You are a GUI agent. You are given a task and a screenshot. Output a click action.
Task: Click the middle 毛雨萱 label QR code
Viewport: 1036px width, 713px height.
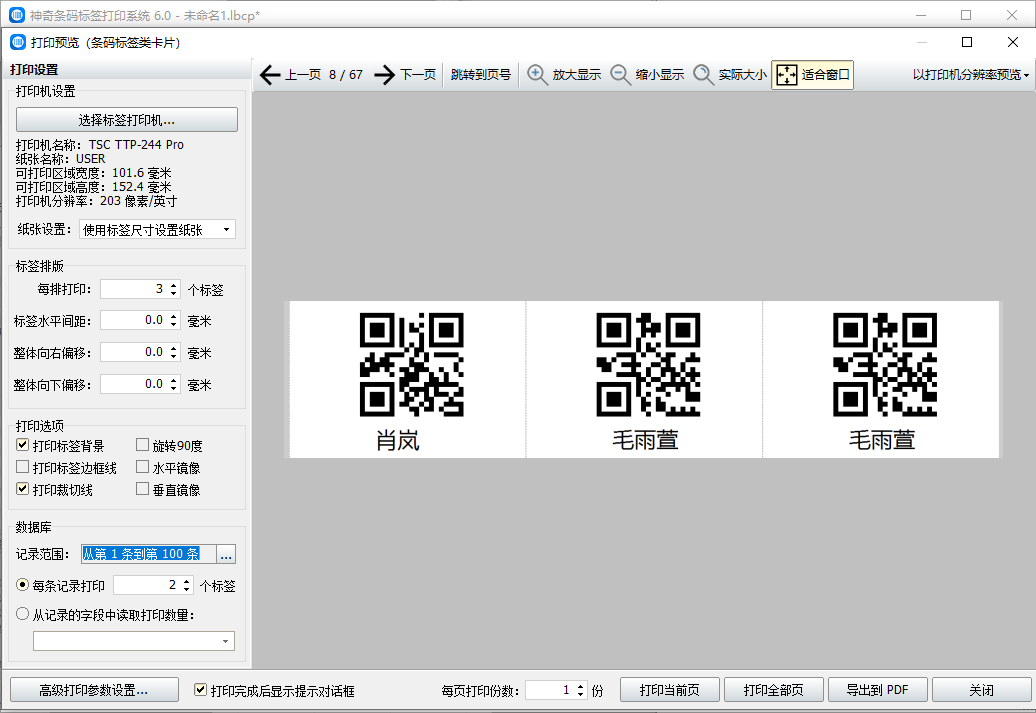pyautogui.click(x=648, y=365)
